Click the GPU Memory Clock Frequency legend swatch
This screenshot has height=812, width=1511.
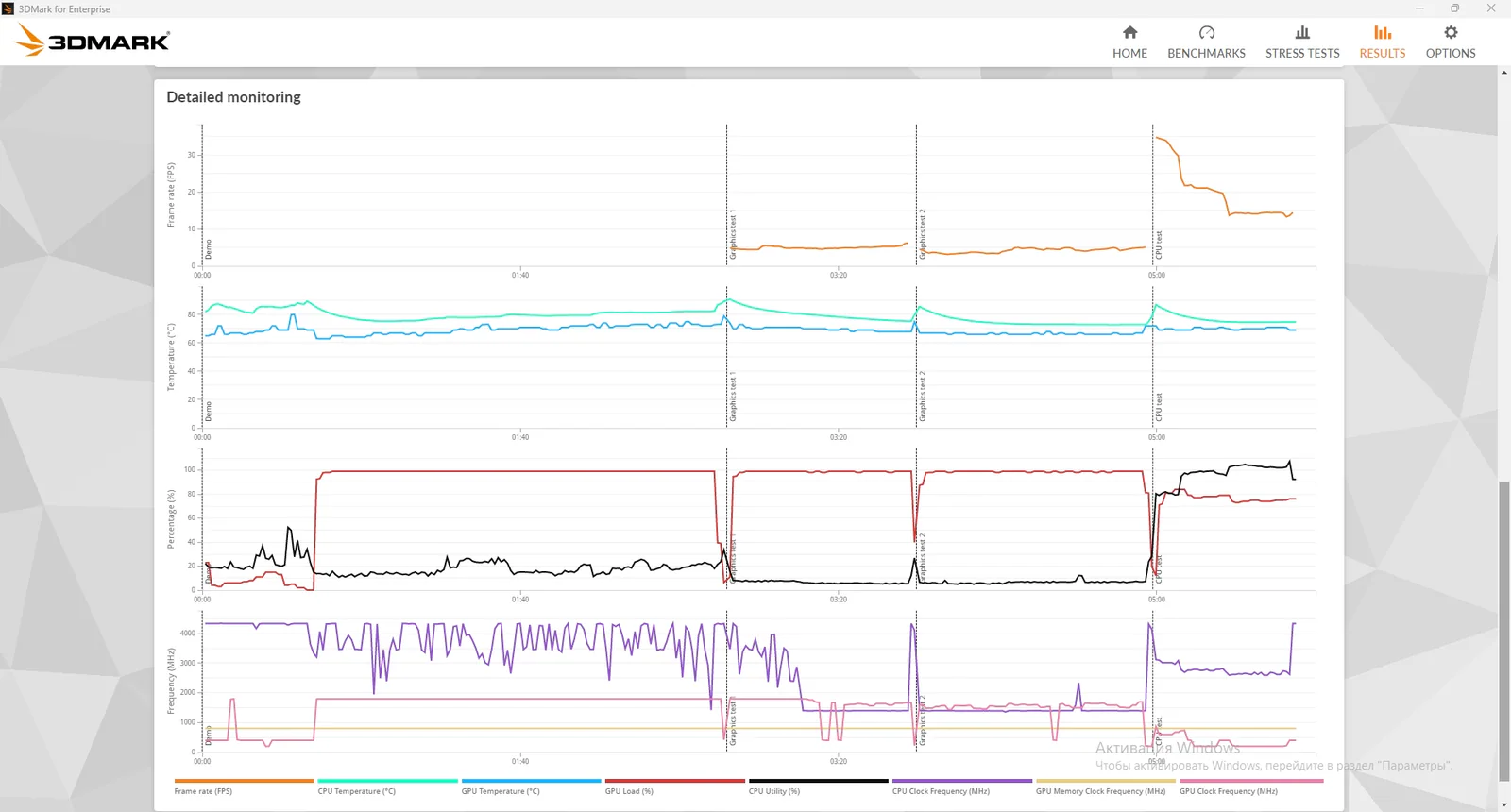coord(1105,781)
